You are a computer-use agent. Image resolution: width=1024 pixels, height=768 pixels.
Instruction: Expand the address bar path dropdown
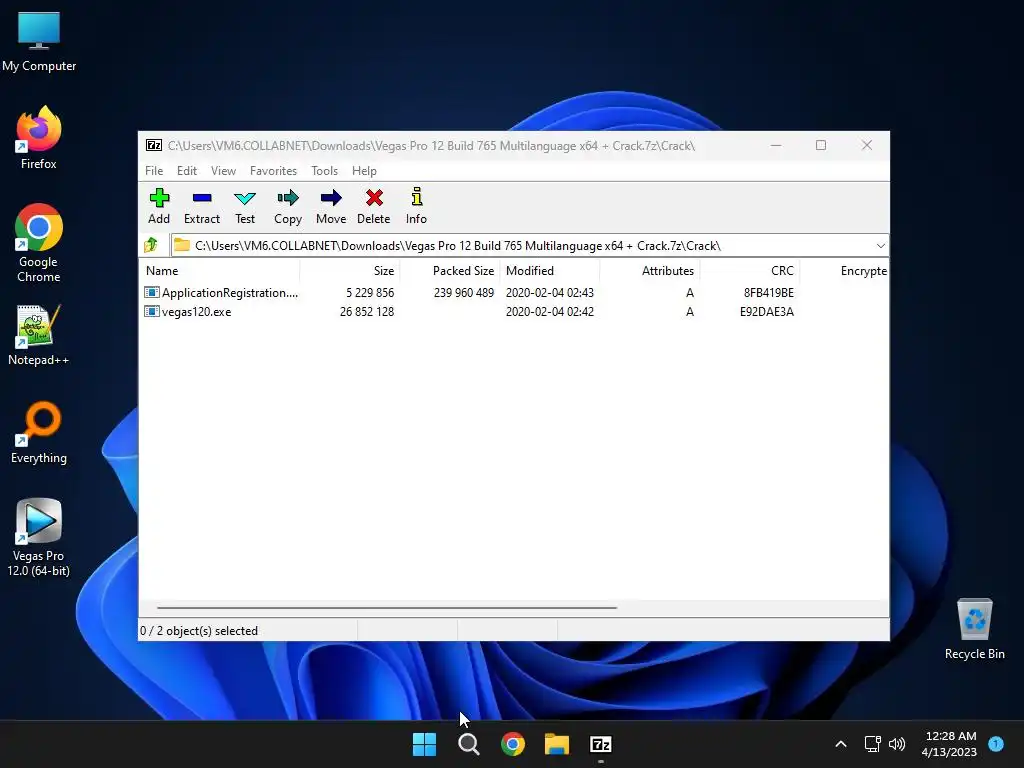coord(880,246)
